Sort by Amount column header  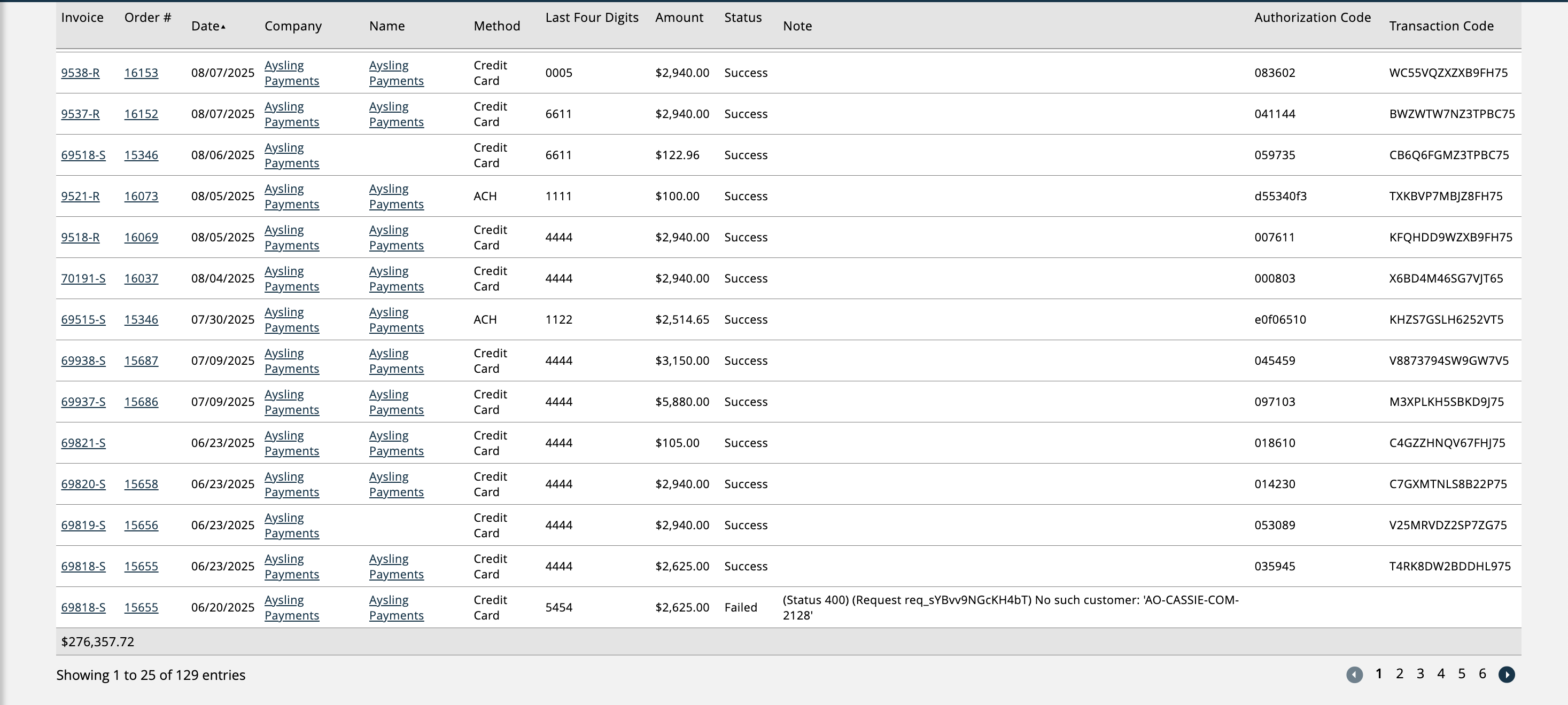[x=679, y=18]
